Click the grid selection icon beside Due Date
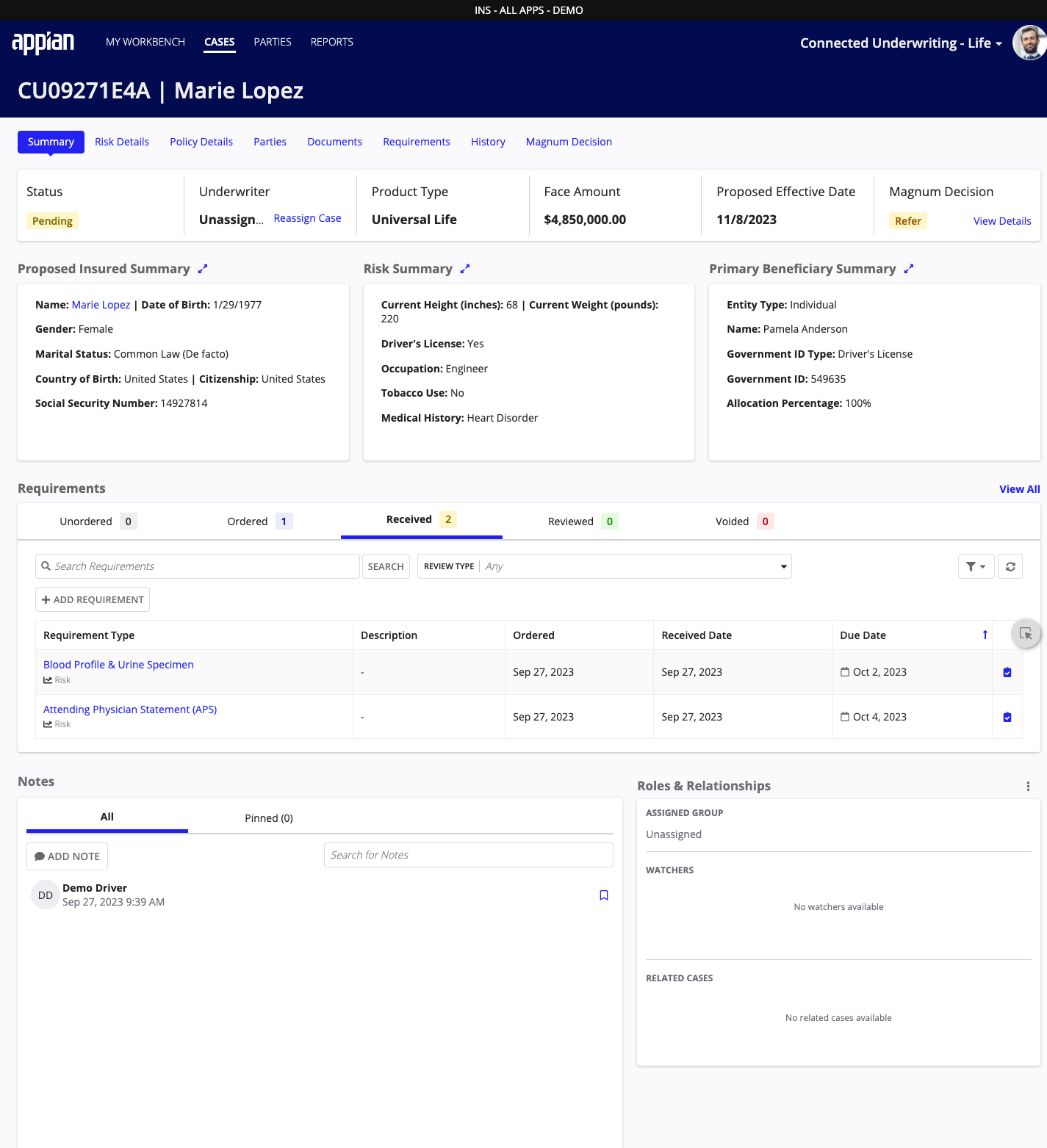This screenshot has width=1047, height=1148. point(1026,634)
